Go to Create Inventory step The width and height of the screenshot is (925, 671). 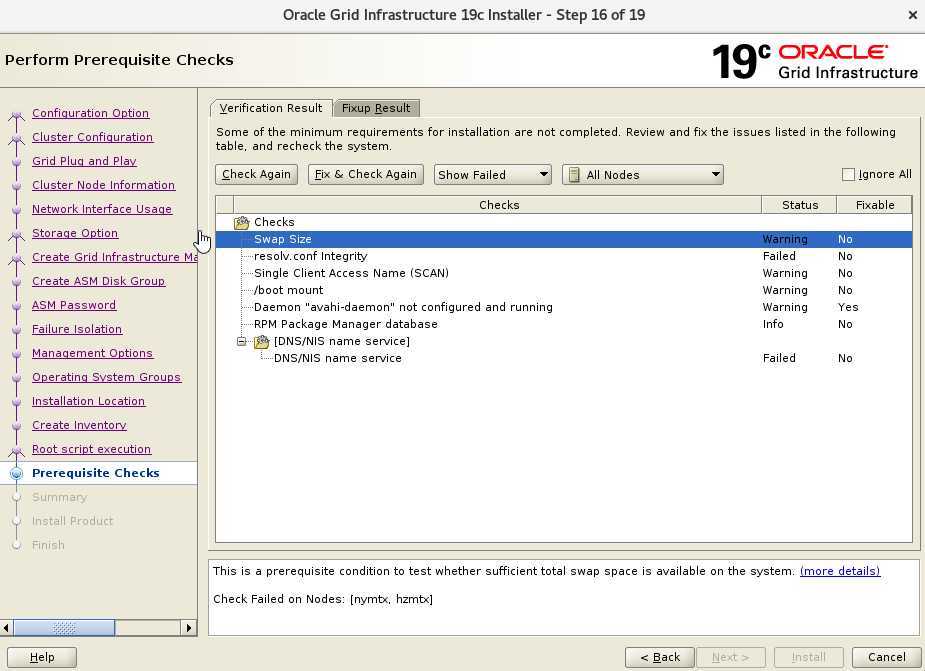pos(79,425)
